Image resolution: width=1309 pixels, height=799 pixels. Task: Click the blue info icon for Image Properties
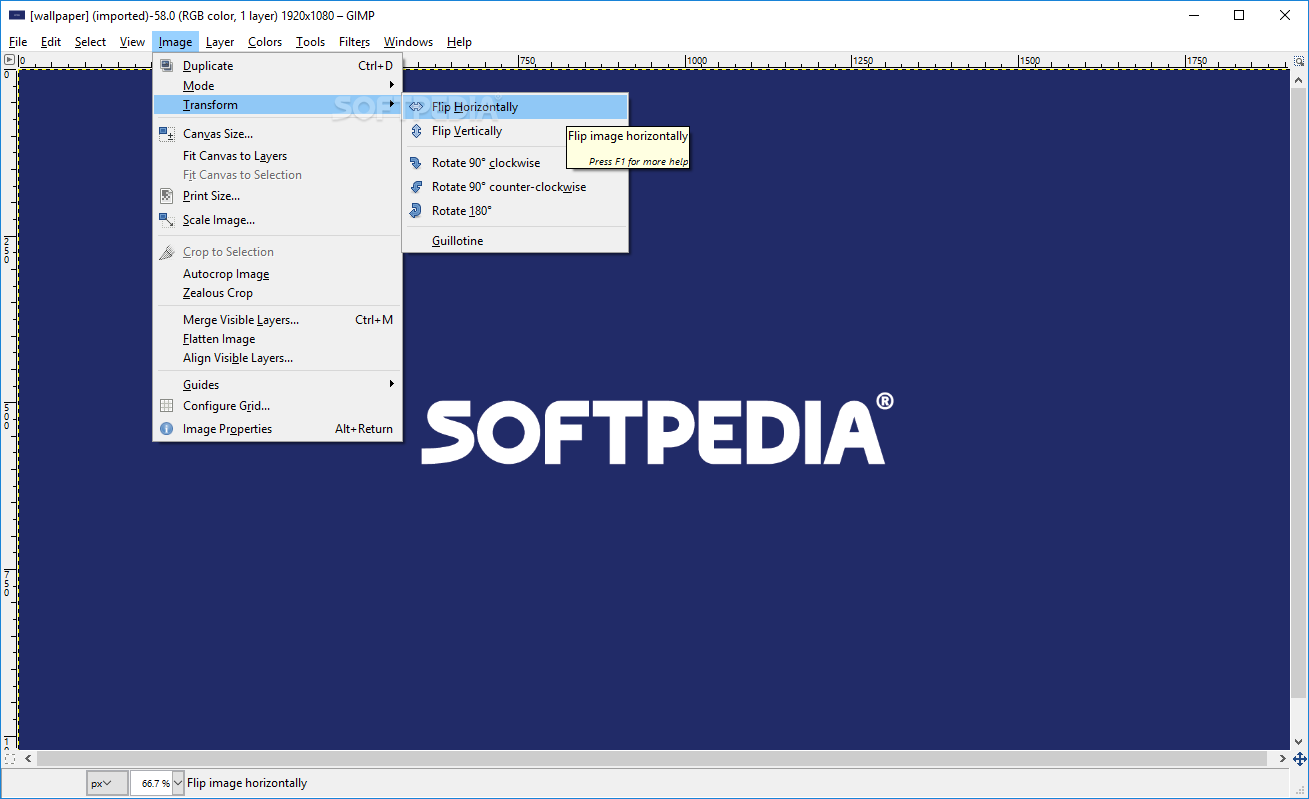[x=167, y=429]
